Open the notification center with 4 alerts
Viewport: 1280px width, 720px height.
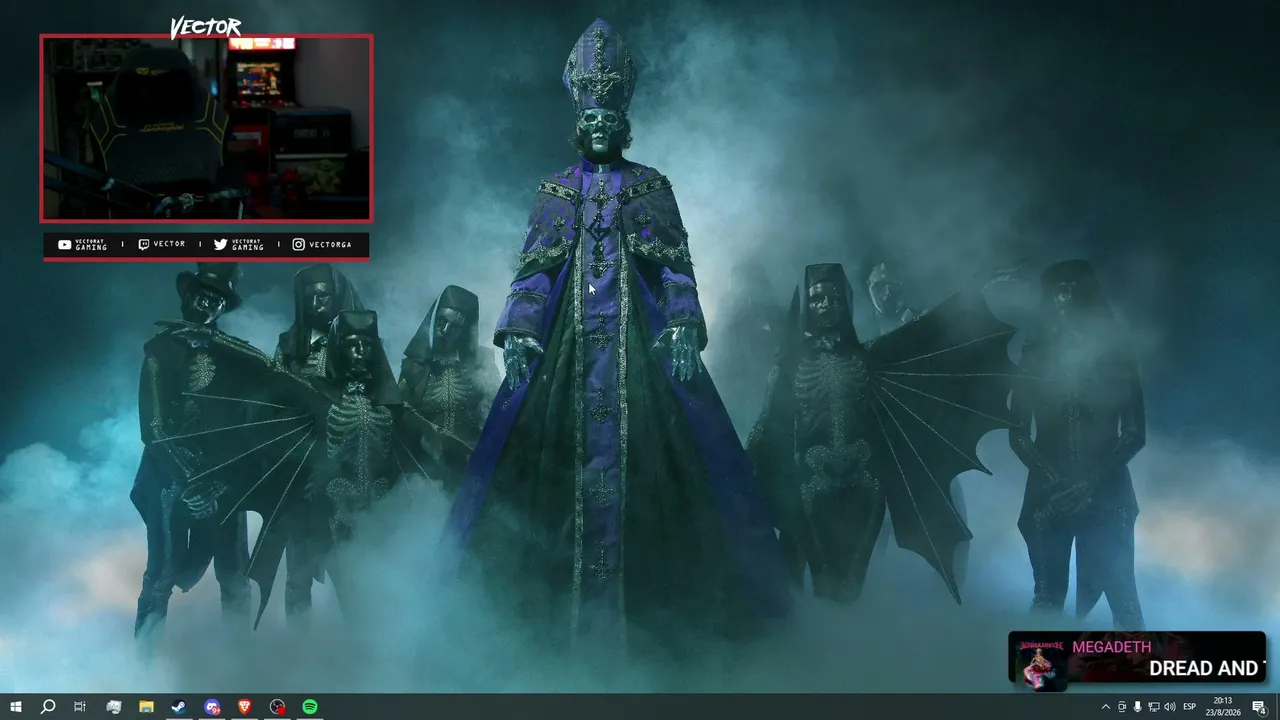(x=1260, y=707)
